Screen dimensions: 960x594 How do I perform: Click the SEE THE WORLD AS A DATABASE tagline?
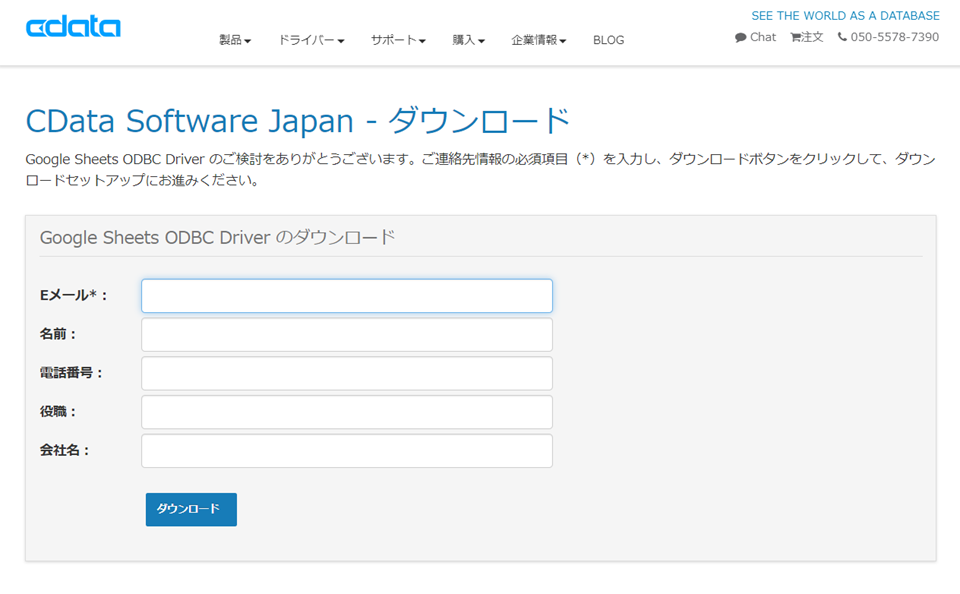tap(846, 16)
